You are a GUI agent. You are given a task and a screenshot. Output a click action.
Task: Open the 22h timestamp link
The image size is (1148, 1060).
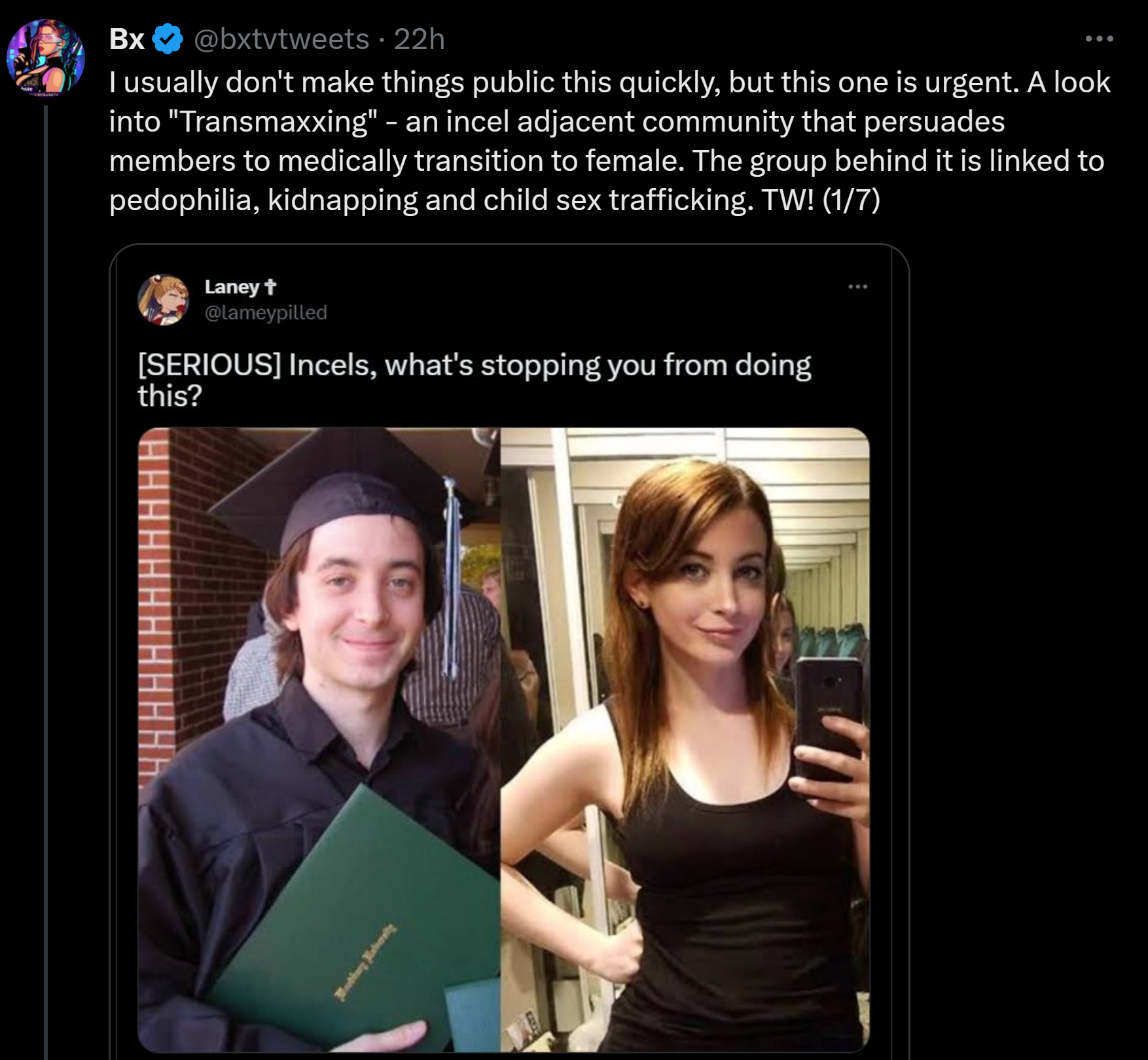[420, 39]
